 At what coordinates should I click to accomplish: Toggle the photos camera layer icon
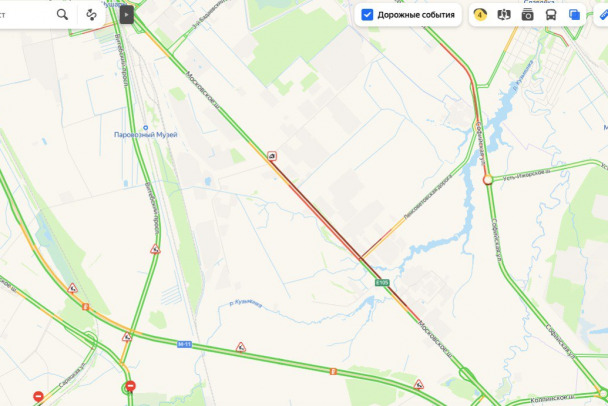pos(527,15)
